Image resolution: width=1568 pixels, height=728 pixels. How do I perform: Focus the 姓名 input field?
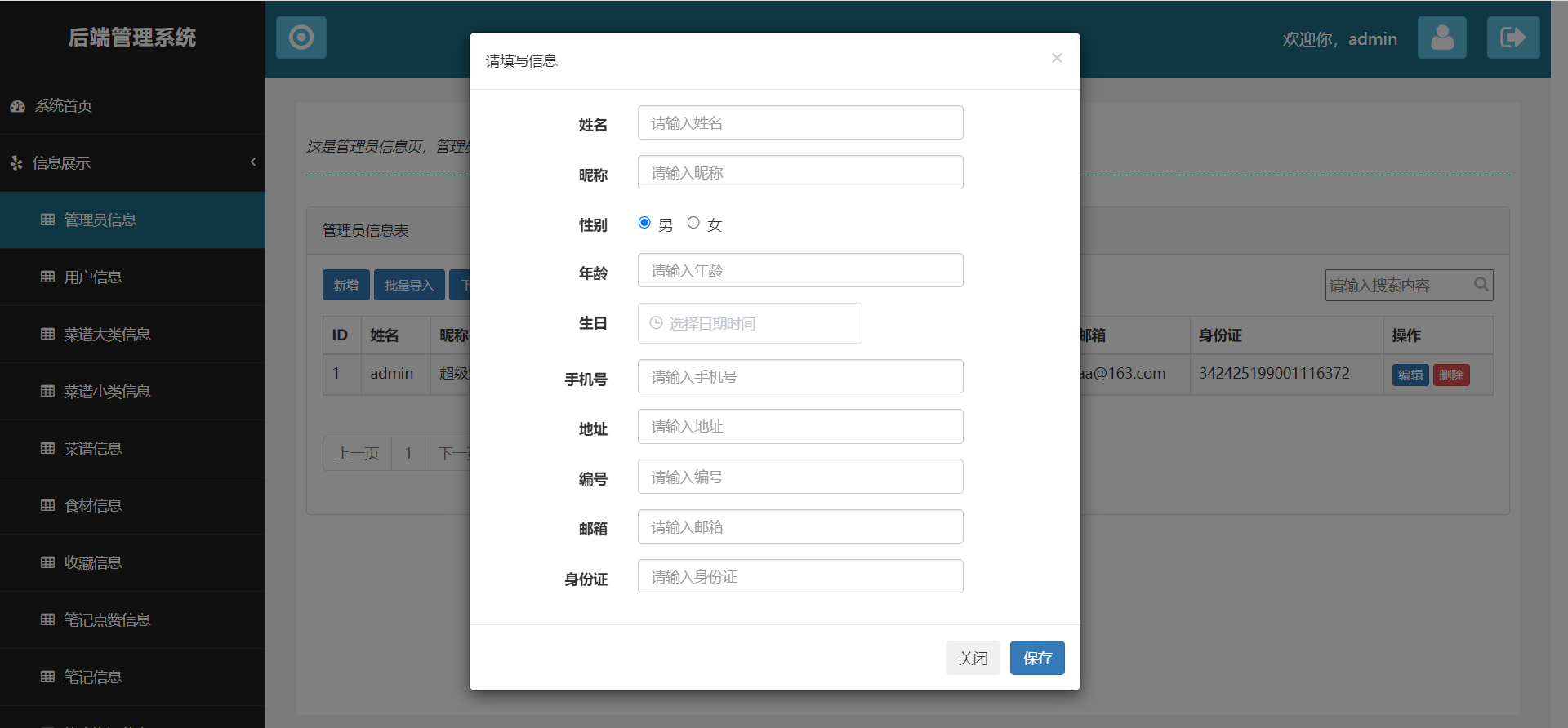click(800, 122)
